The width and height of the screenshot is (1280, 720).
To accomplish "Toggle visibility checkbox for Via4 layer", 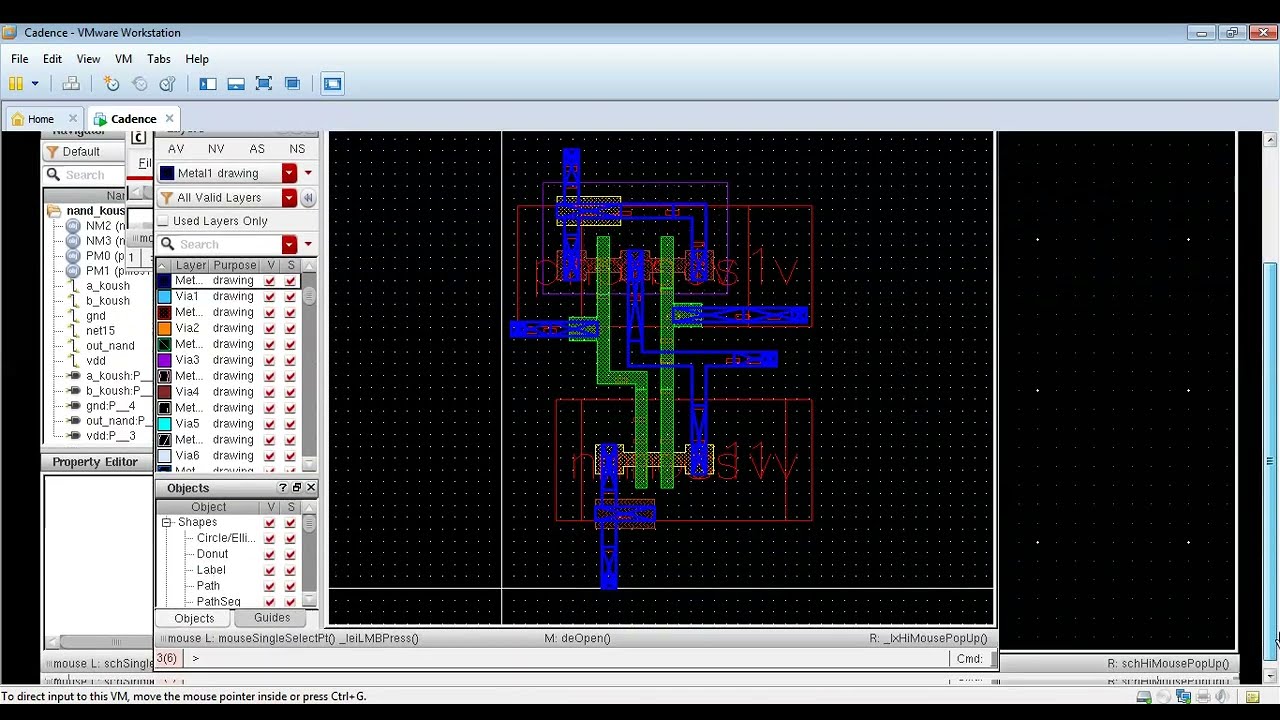I will (271, 392).
